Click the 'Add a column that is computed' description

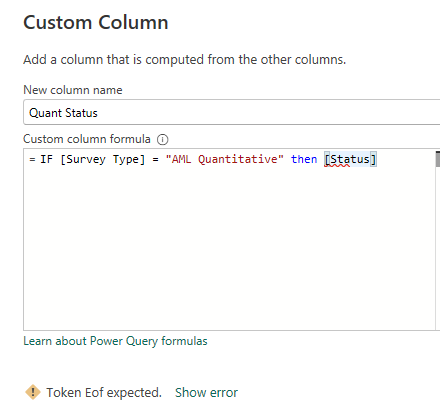[x=185, y=60]
